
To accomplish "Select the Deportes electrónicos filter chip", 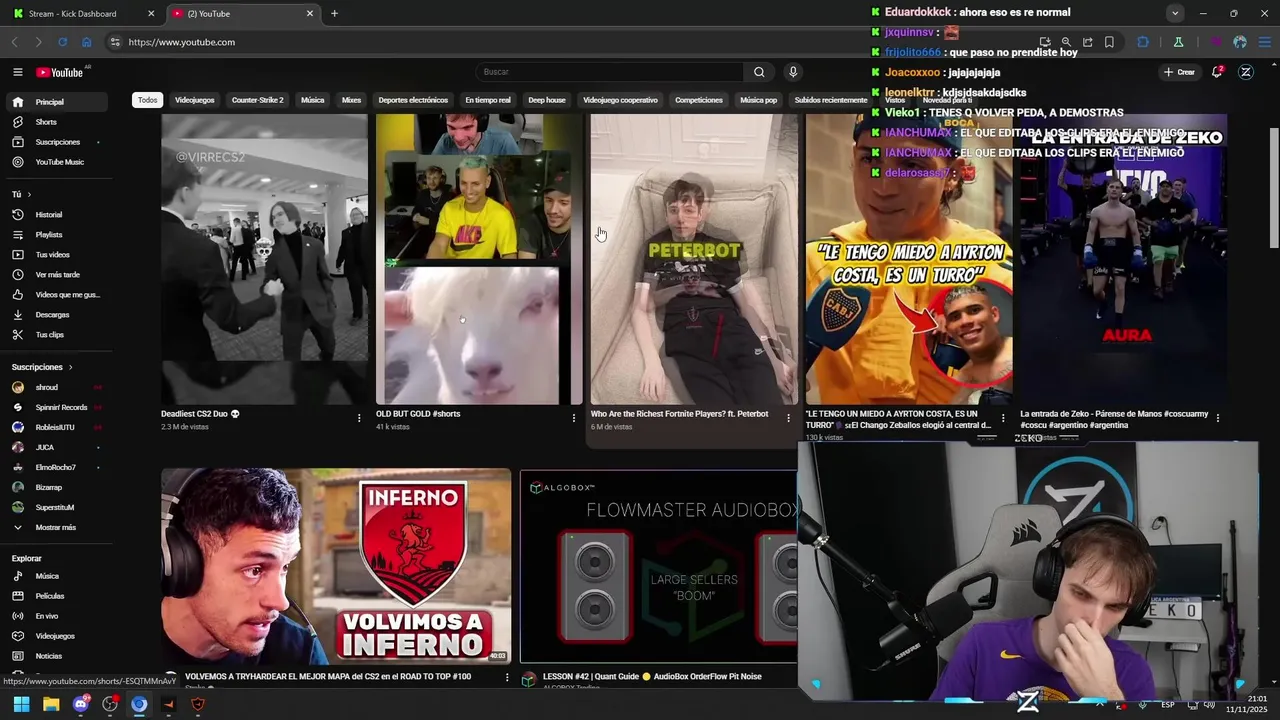I will (x=413, y=100).
